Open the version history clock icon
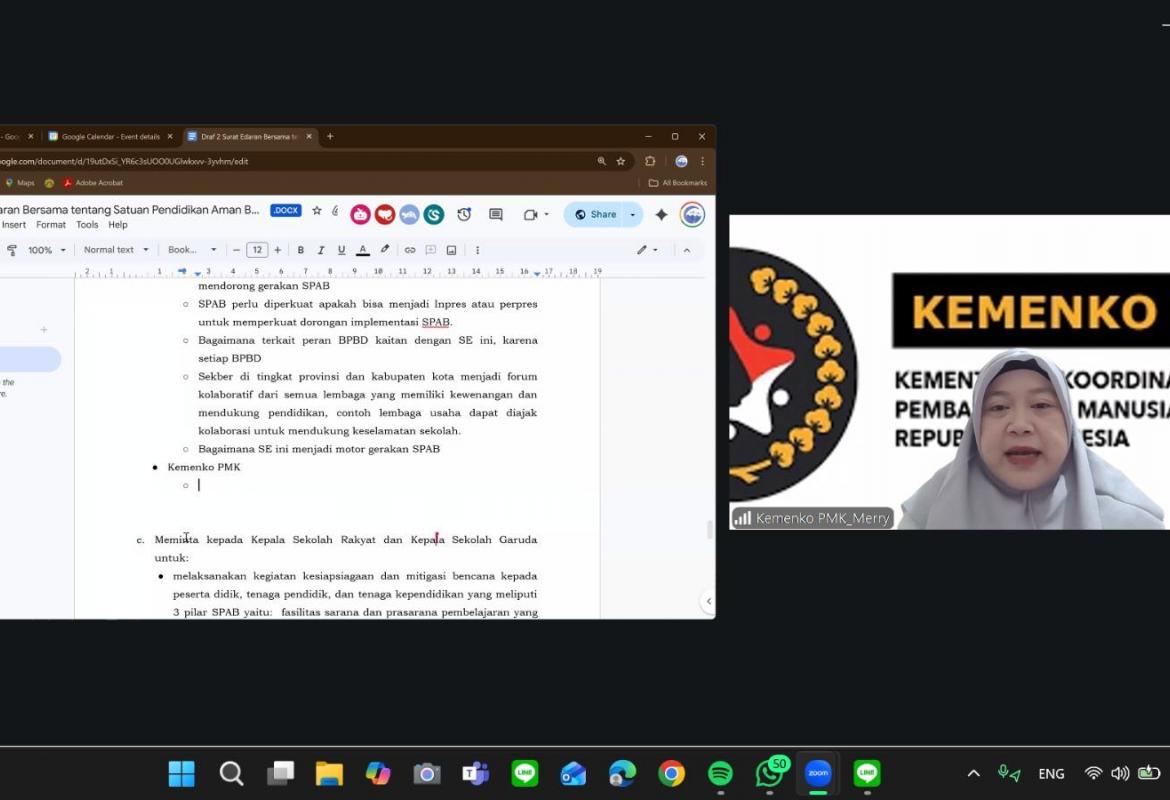The height and width of the screenshot is (800, 1170). tap(464, 214)
